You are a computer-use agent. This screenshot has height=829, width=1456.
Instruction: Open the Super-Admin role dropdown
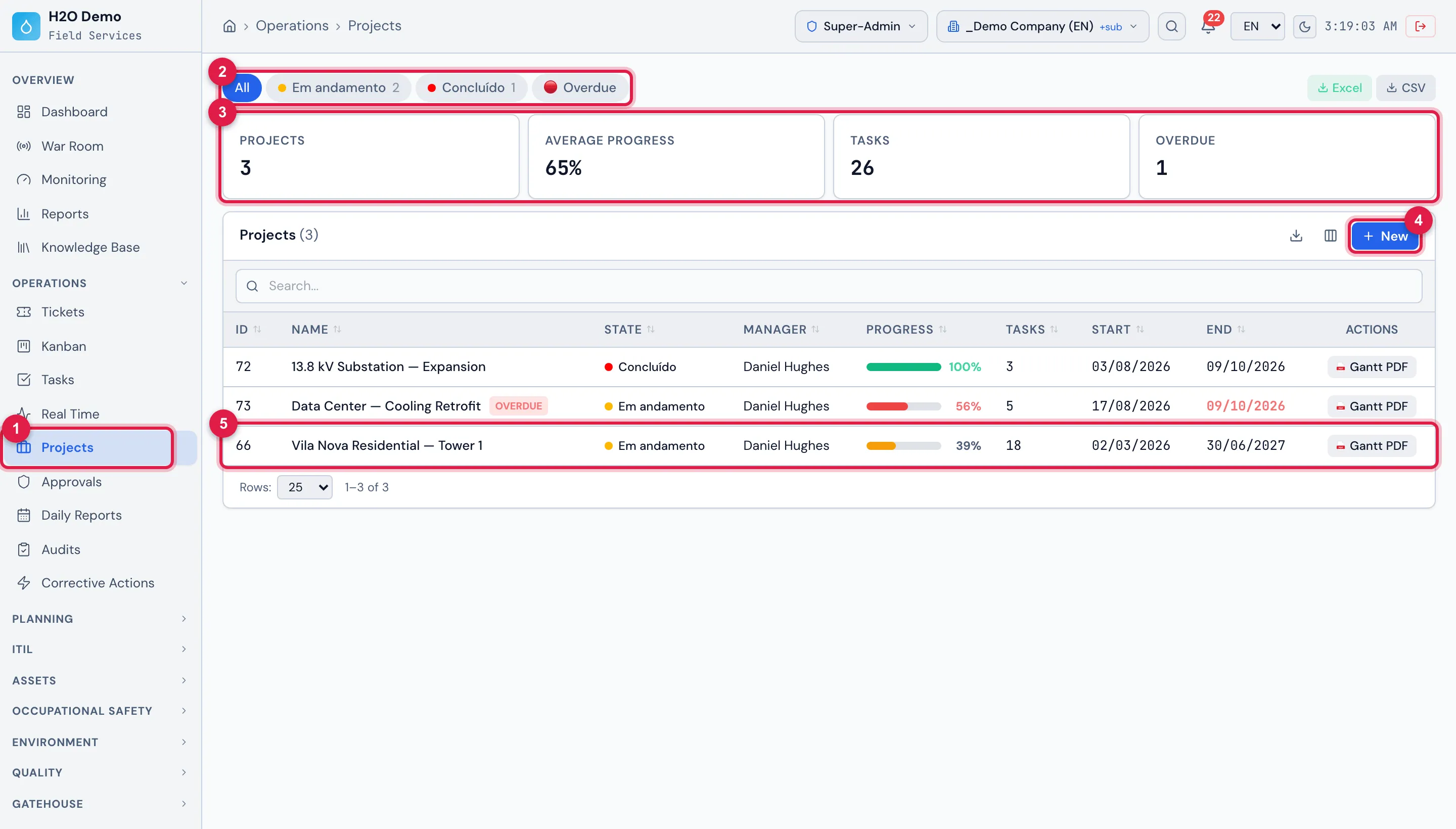click(x=861, y=26)
